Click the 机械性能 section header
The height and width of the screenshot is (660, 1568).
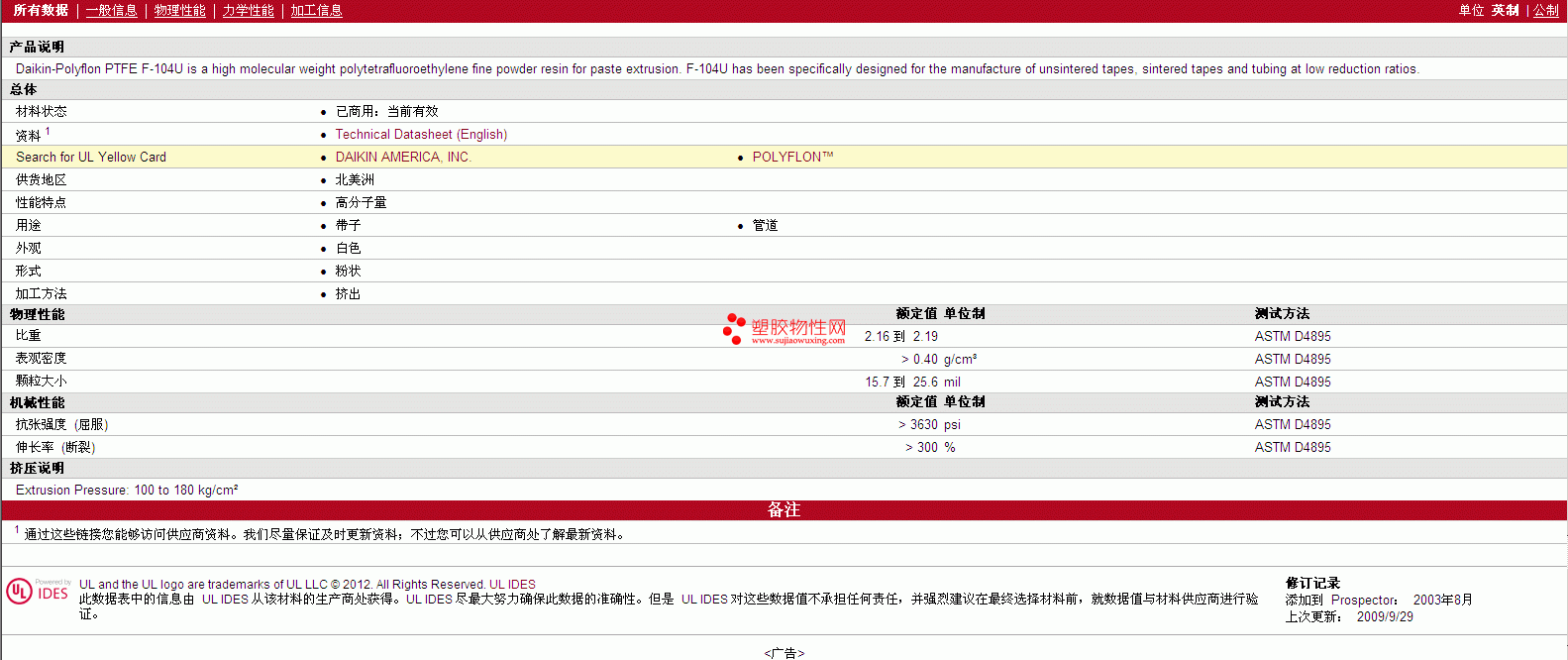[38, 402]
